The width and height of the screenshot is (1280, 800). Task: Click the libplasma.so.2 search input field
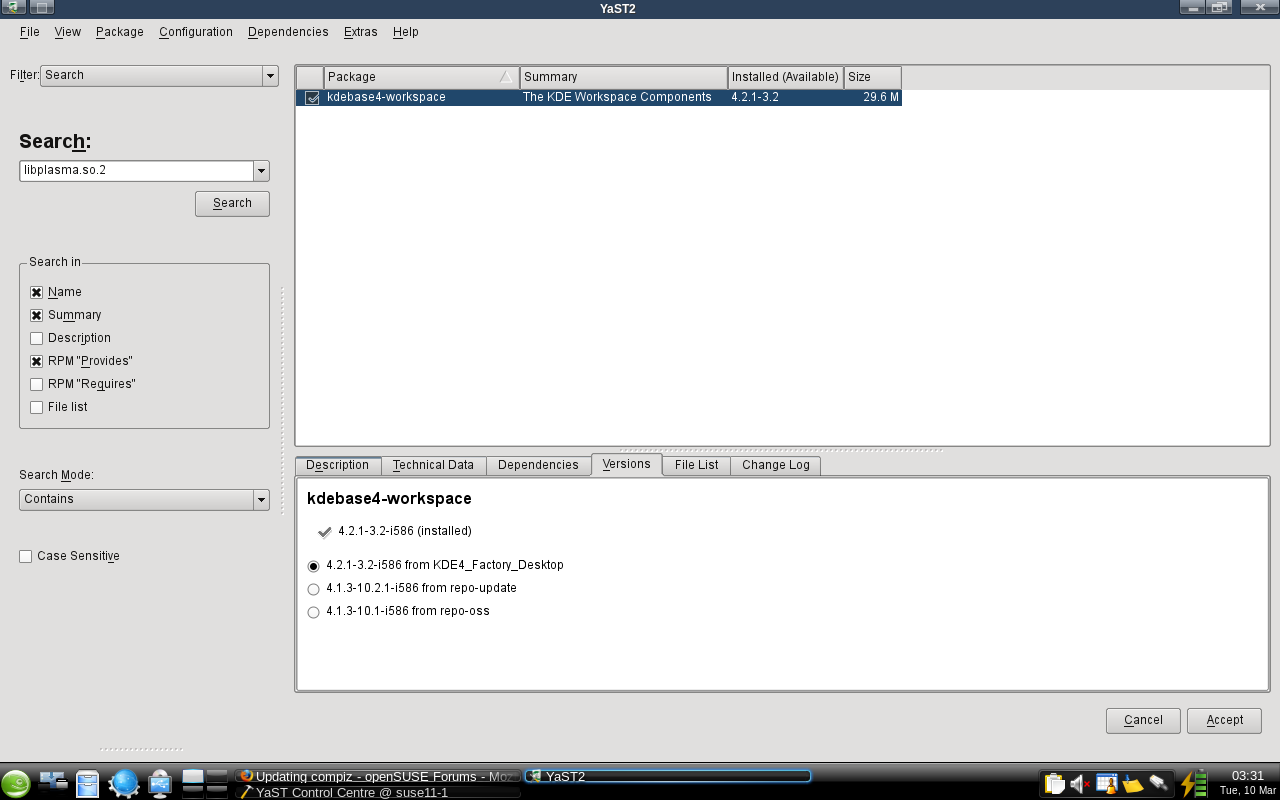click(136, 171)
